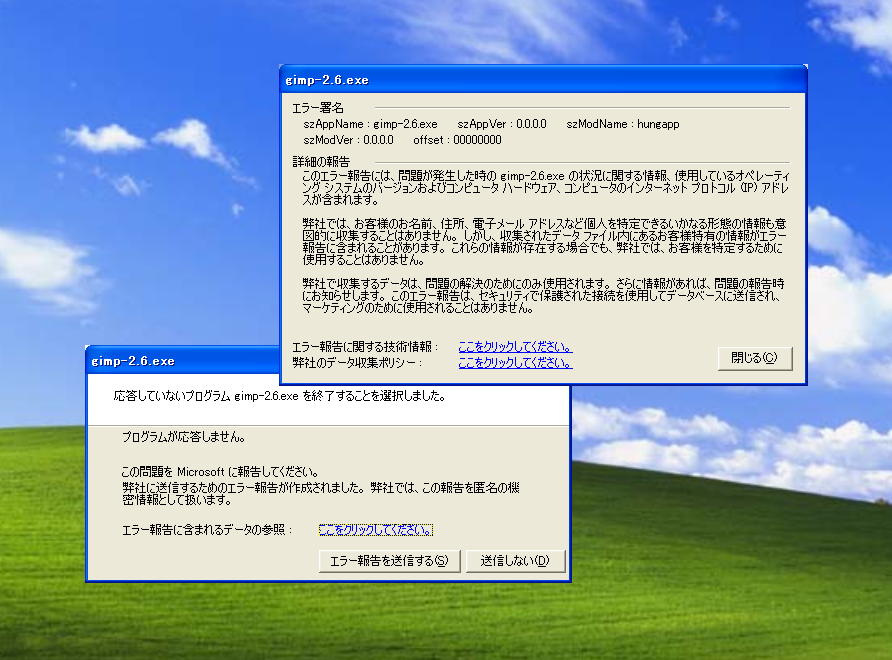Screen dimensions: 892x660
Task: Open the エラー報告に関する技術情報 link
Action: 515,346
